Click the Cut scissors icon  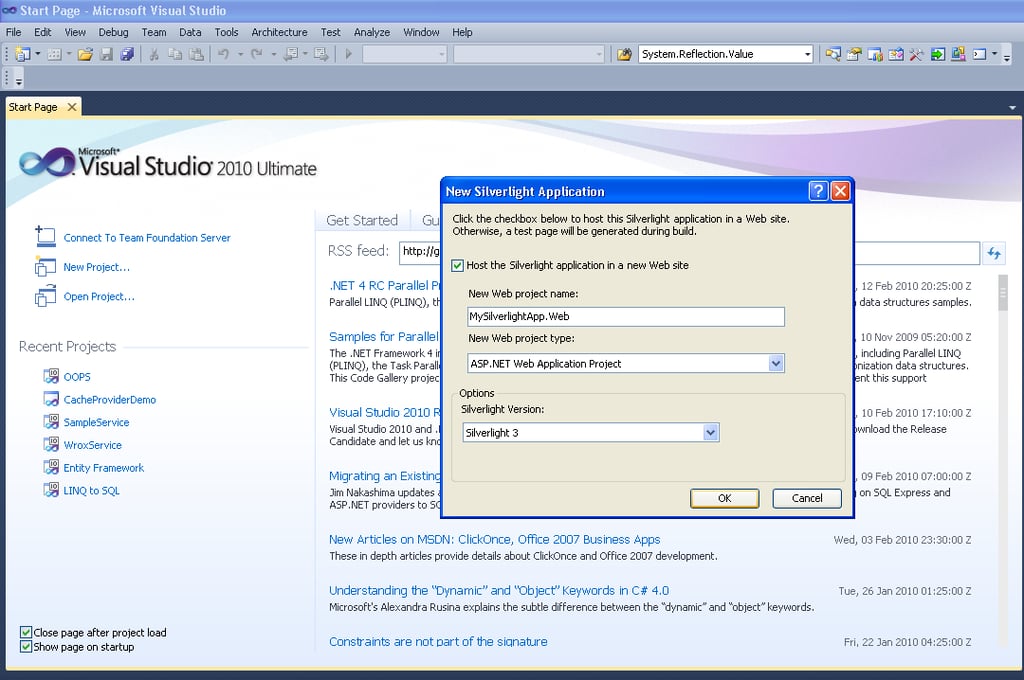click(154, 54)
